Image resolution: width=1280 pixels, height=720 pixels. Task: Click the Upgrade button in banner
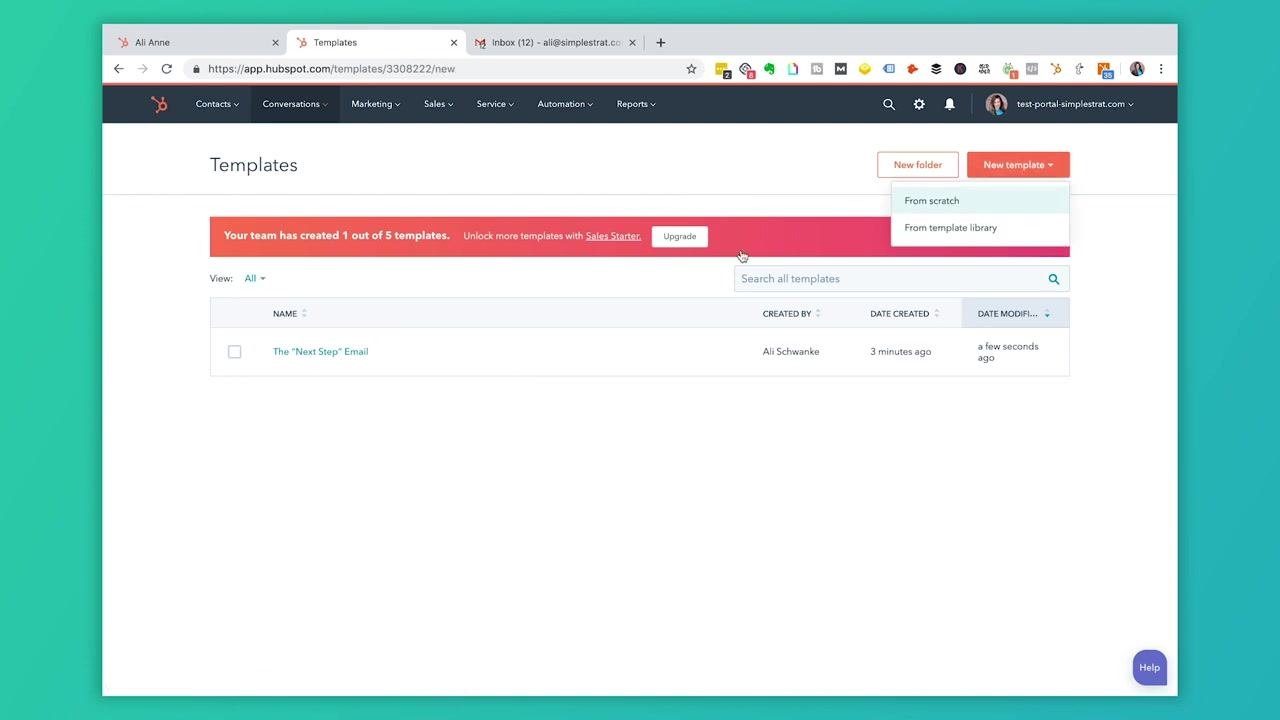tap(680, 237)
